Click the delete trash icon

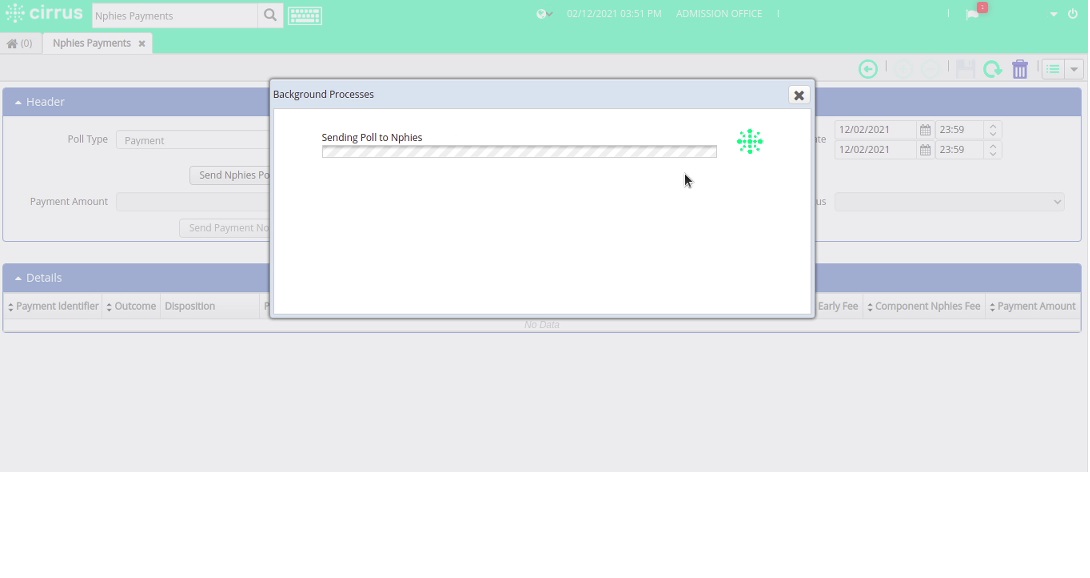coord(1019,69)
